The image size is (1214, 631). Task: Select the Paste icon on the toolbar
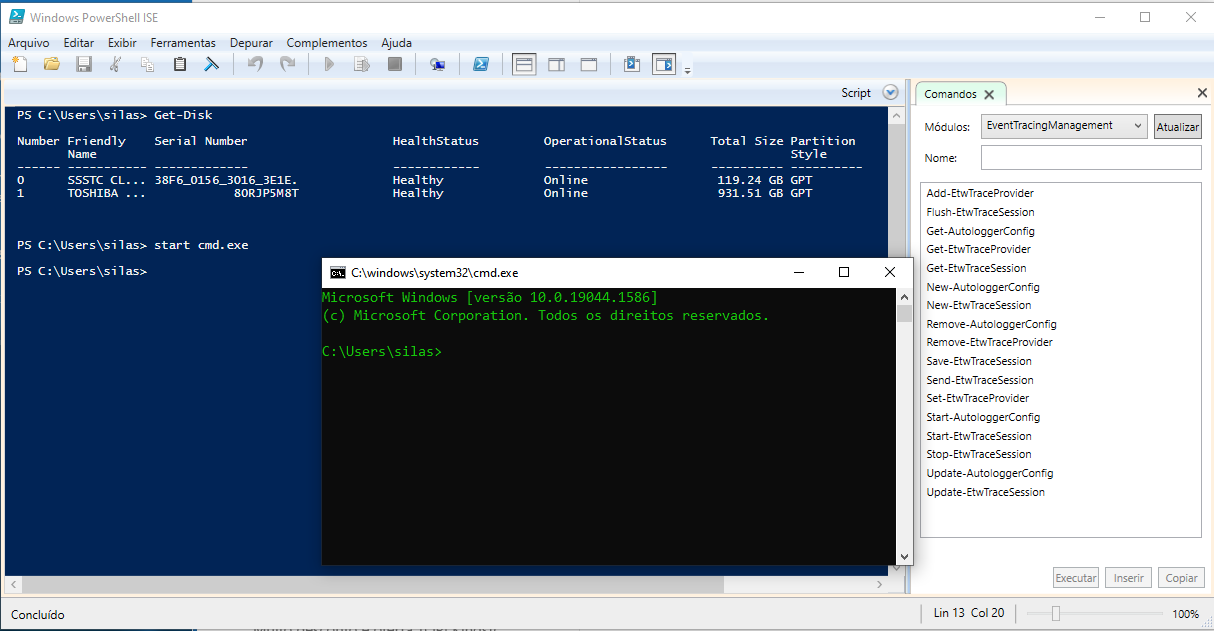pyautogui.click(x=179, y=63)
